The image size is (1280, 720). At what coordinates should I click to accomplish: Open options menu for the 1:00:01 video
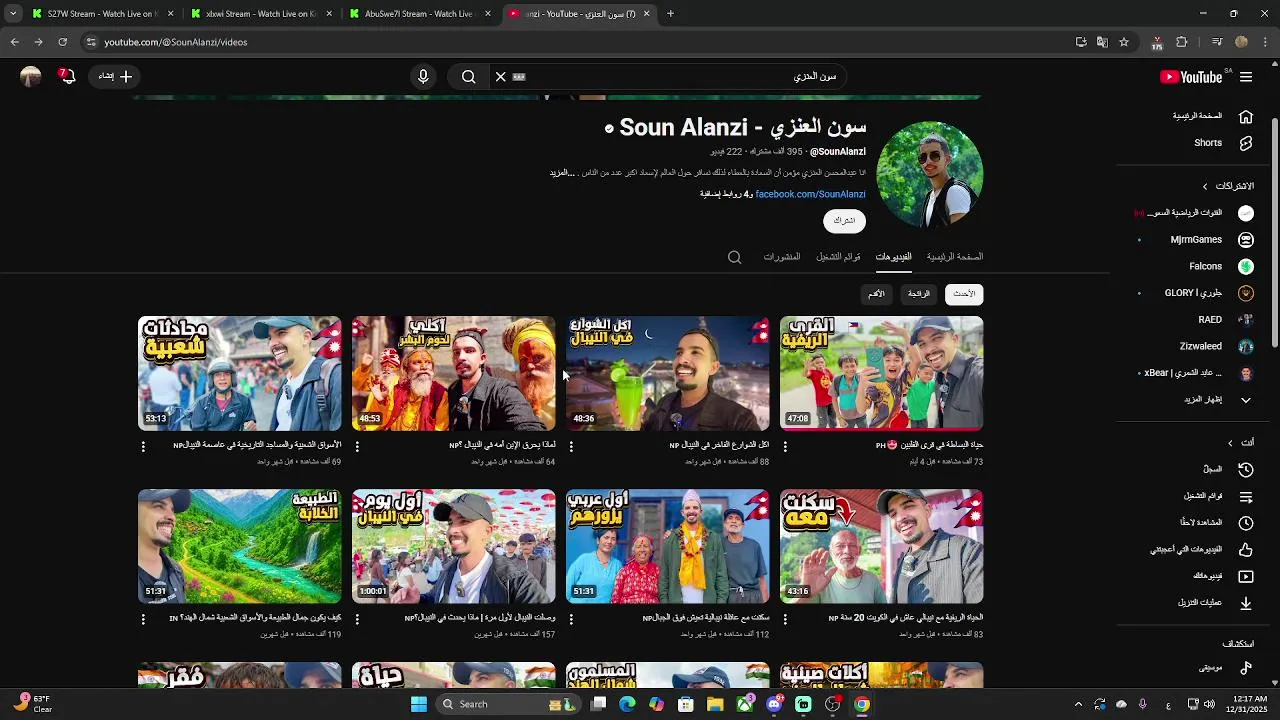coord(357,620)
